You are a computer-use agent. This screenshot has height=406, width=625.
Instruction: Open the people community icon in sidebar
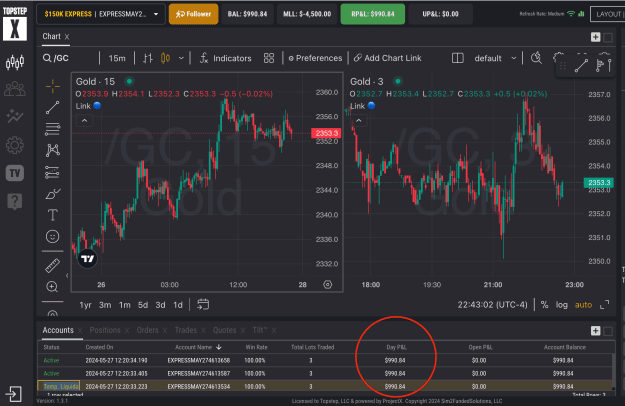point(15,88)
